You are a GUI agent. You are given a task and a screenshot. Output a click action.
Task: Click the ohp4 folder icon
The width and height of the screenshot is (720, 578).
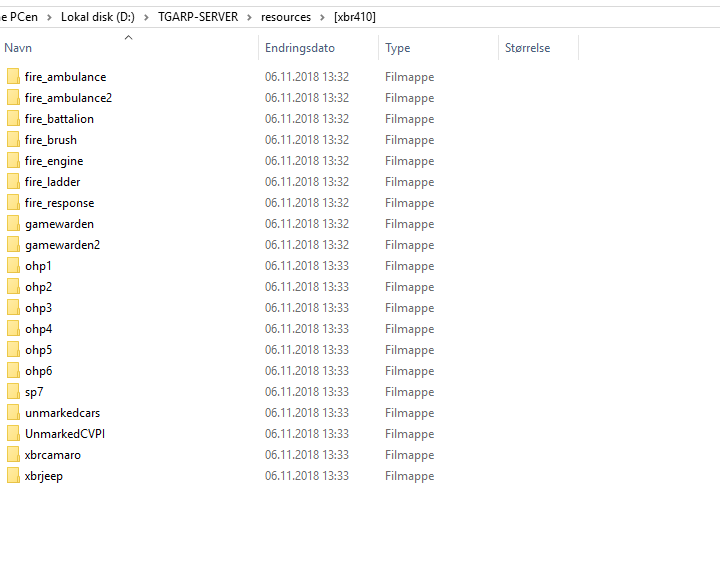pos(13,329)
